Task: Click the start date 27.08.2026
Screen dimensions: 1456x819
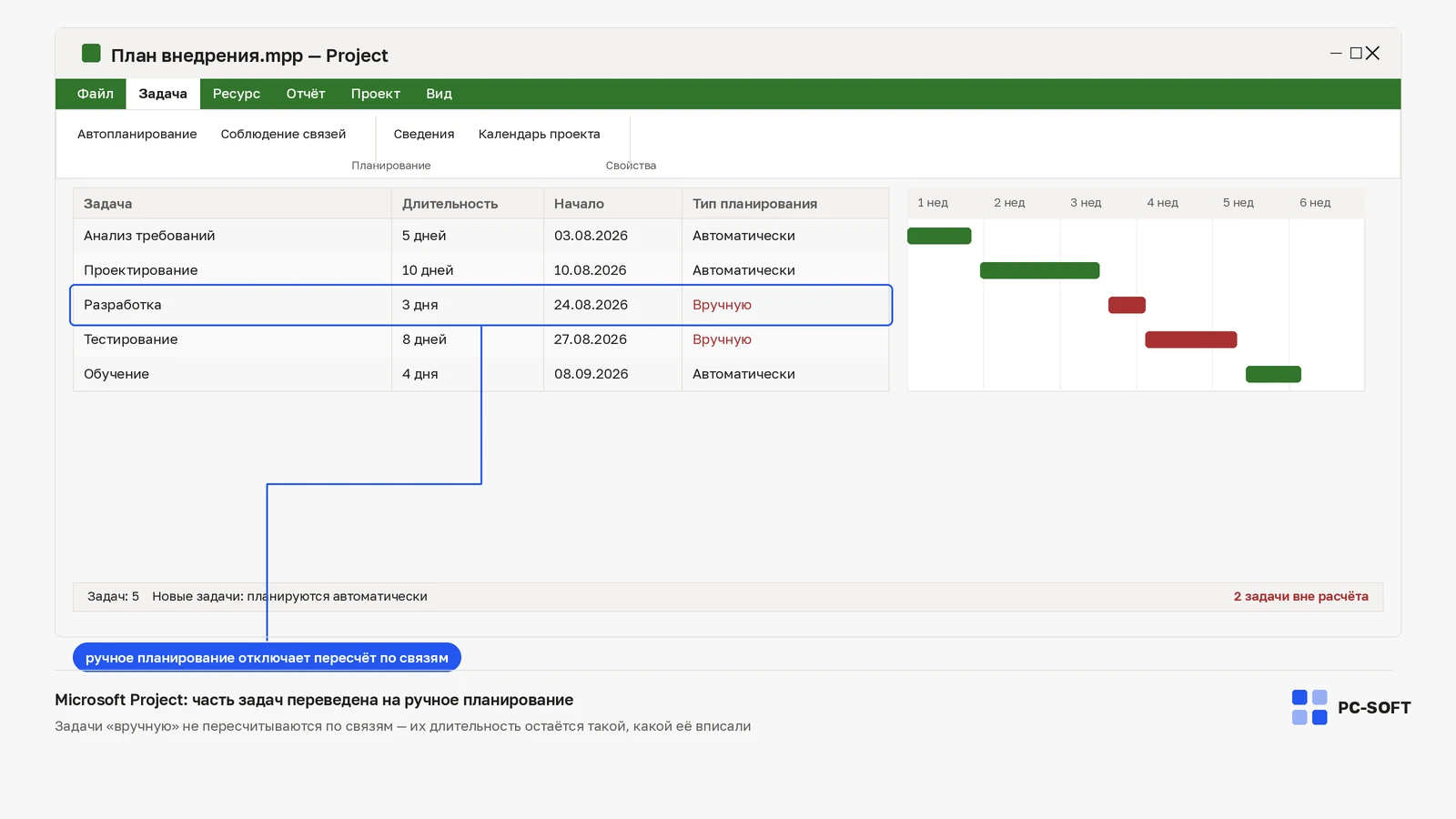Action: pos(591,339)
